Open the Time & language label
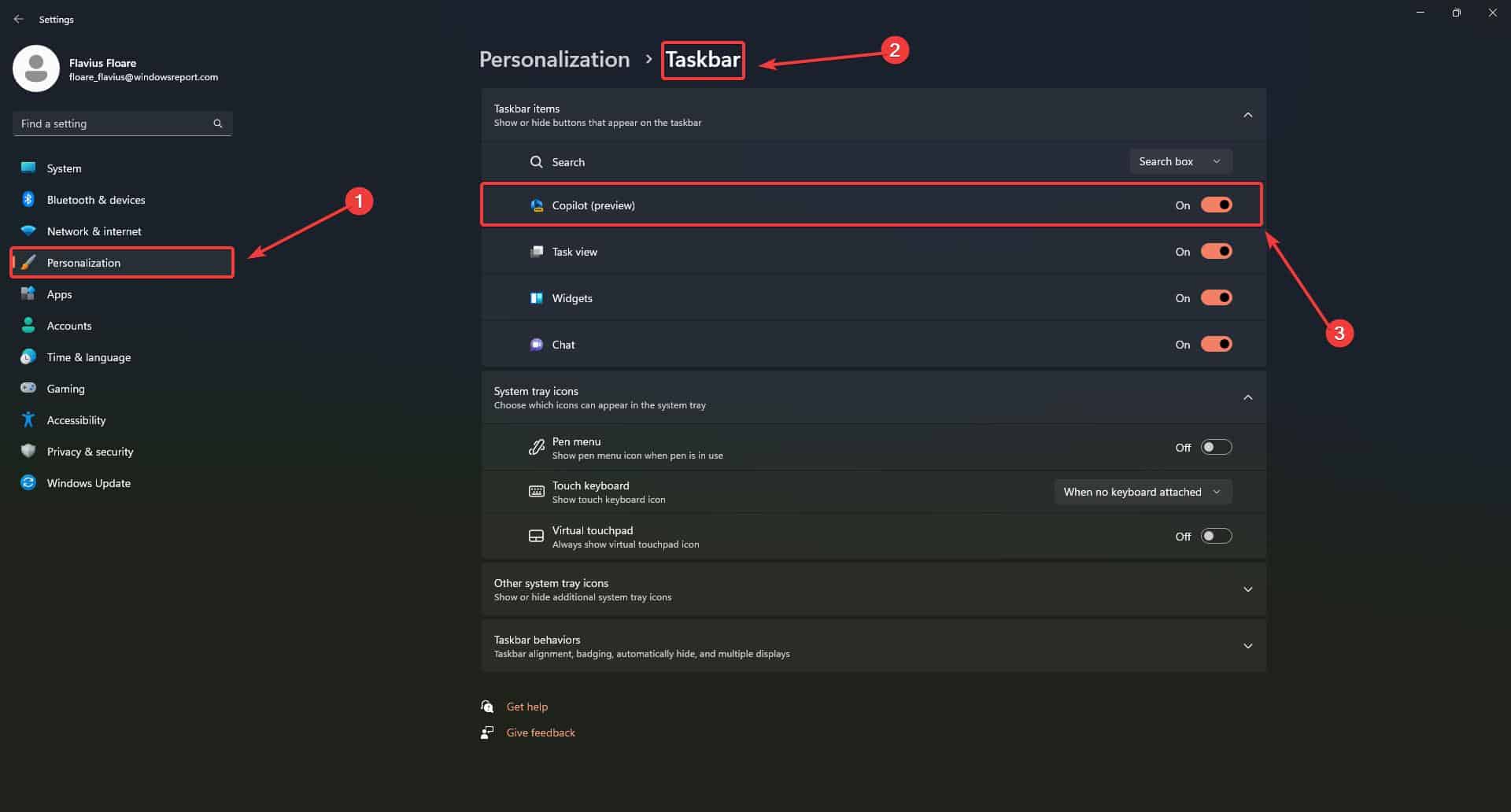The image size is (1511, 812). click(89, 357)
